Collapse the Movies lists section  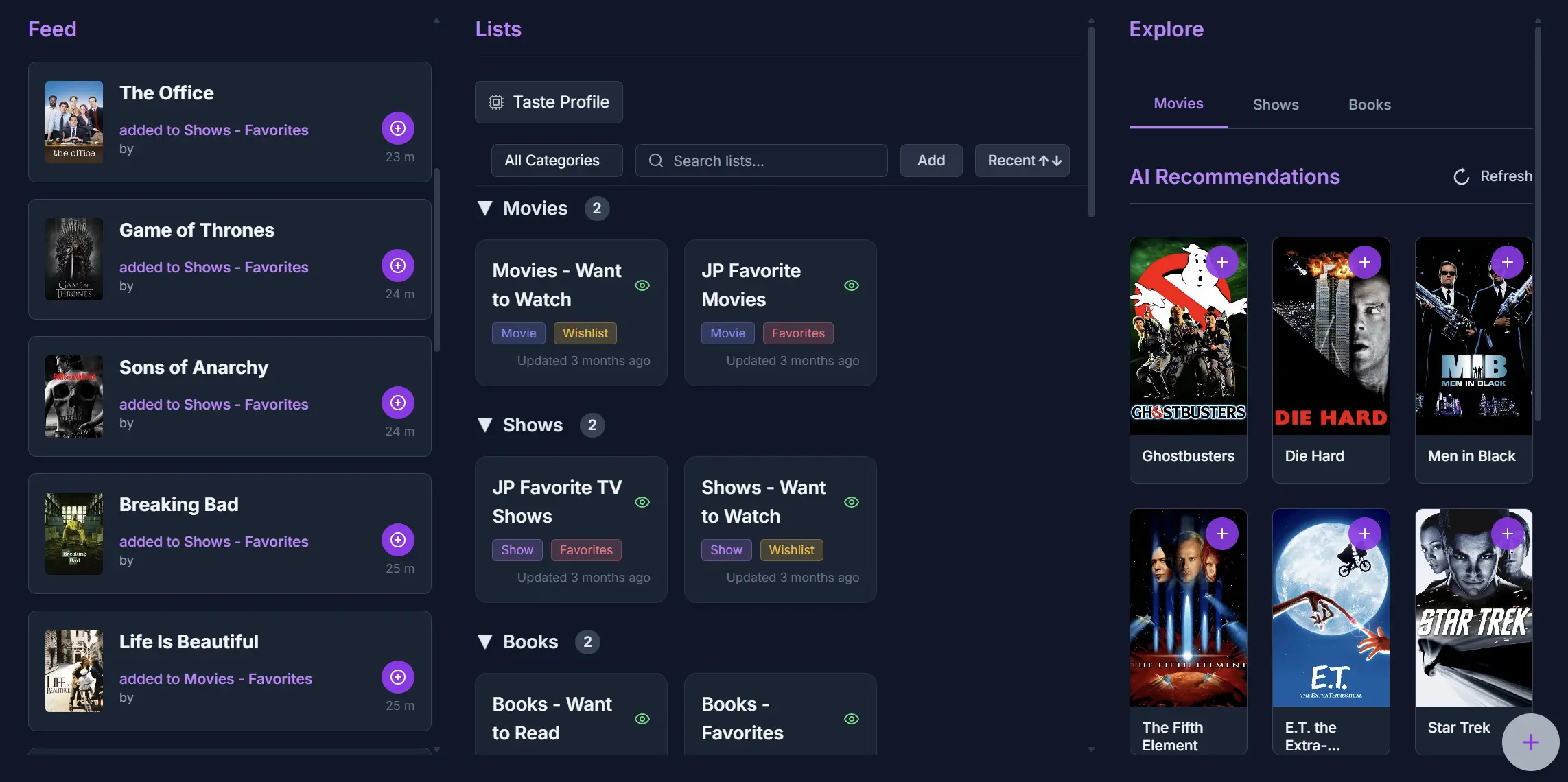pyautogui.click(x=485, y=208)
